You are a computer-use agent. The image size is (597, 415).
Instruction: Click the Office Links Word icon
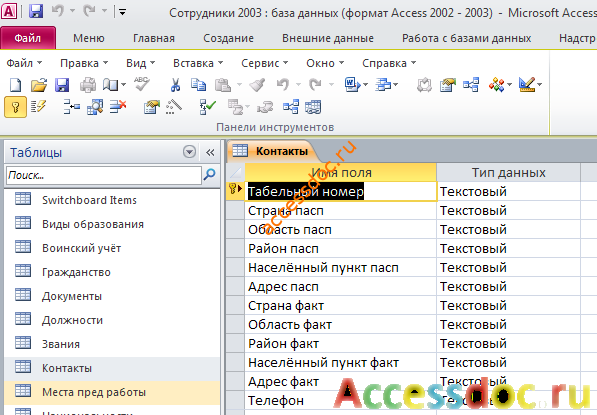click(x=352, y=85)
